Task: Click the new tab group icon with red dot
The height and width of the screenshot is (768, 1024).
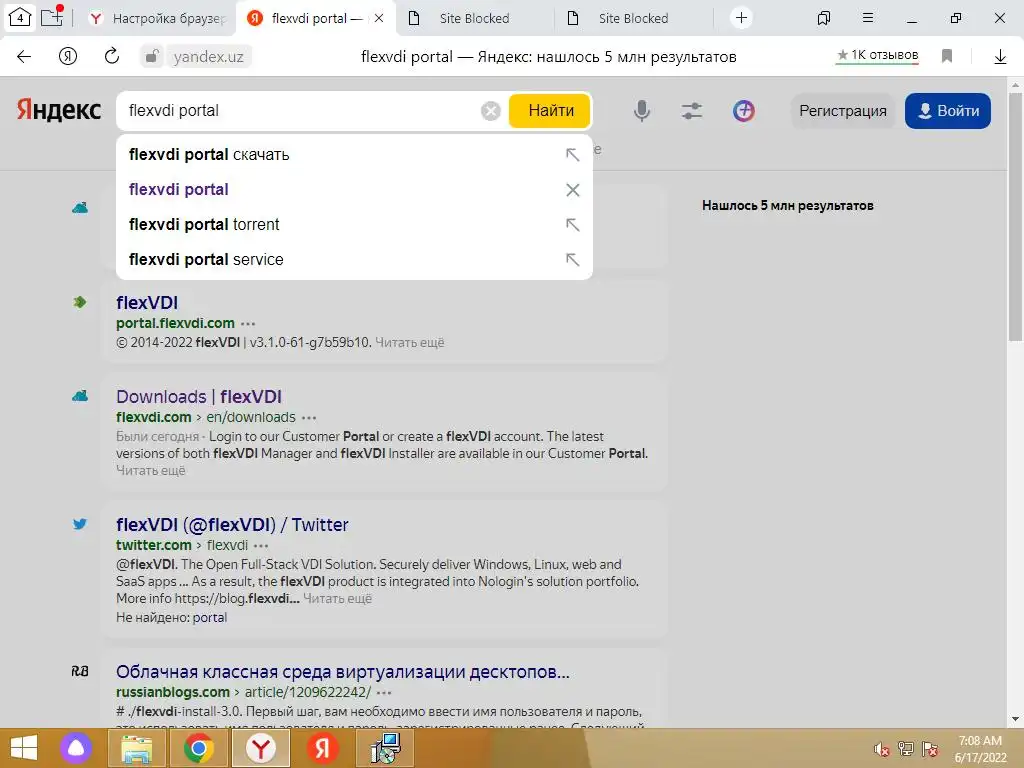Action: click(x=52, y=16)
